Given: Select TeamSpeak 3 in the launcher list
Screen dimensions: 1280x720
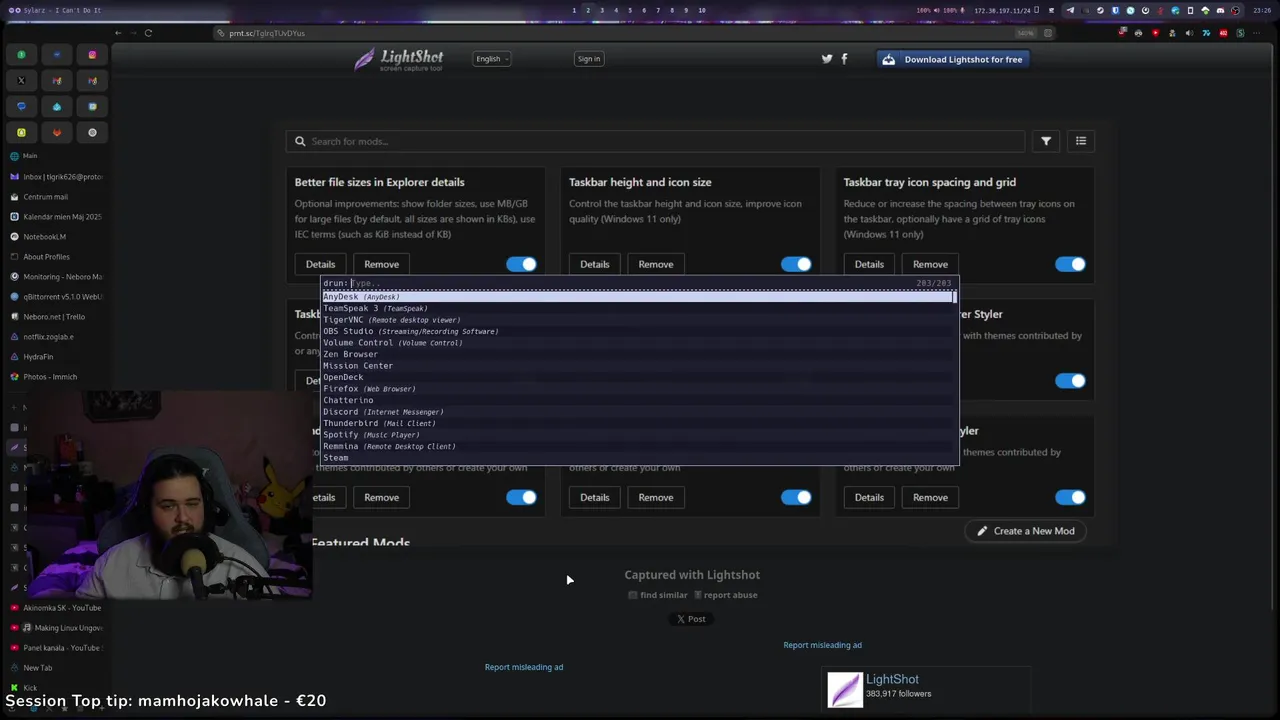Looking at the screenshot, I should click(x=638, y=308).
